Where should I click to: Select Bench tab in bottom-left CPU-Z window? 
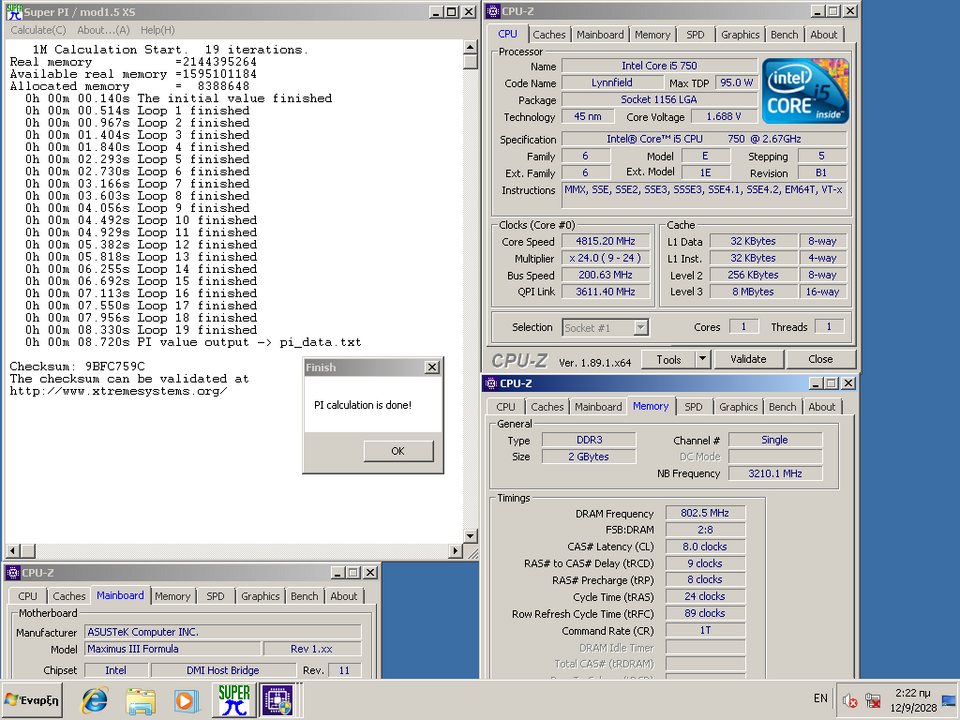(x=304, y=596)
